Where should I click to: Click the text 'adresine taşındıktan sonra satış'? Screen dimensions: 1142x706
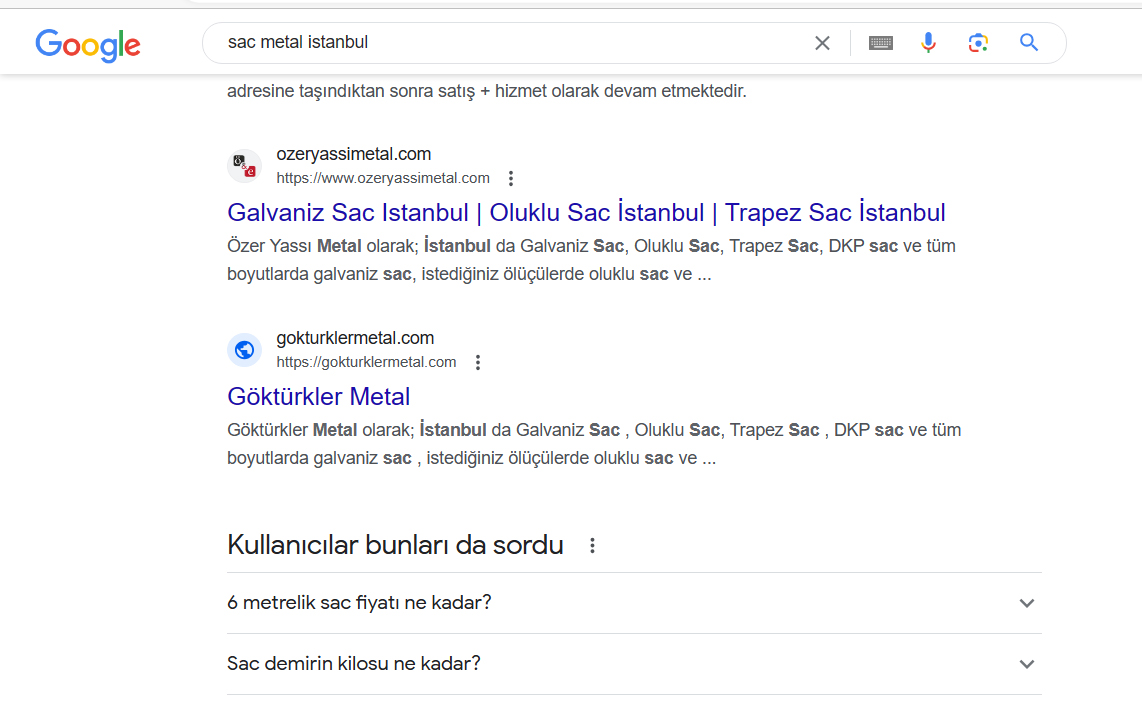point(351,92)
